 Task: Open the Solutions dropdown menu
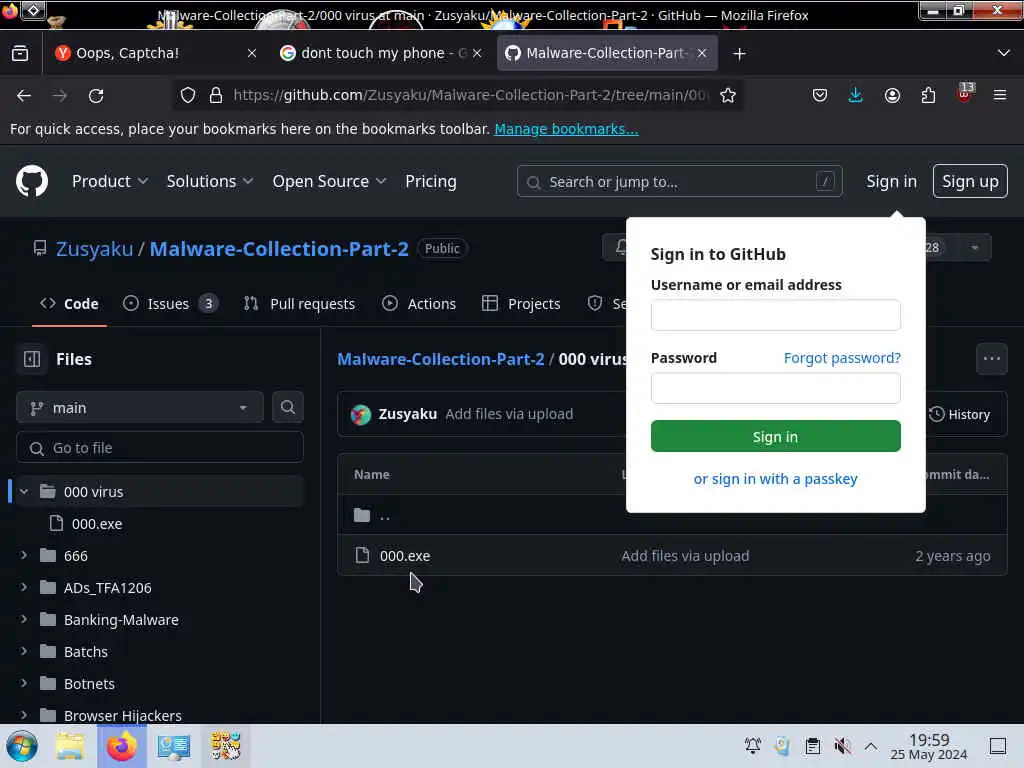[x=210, y=182]
